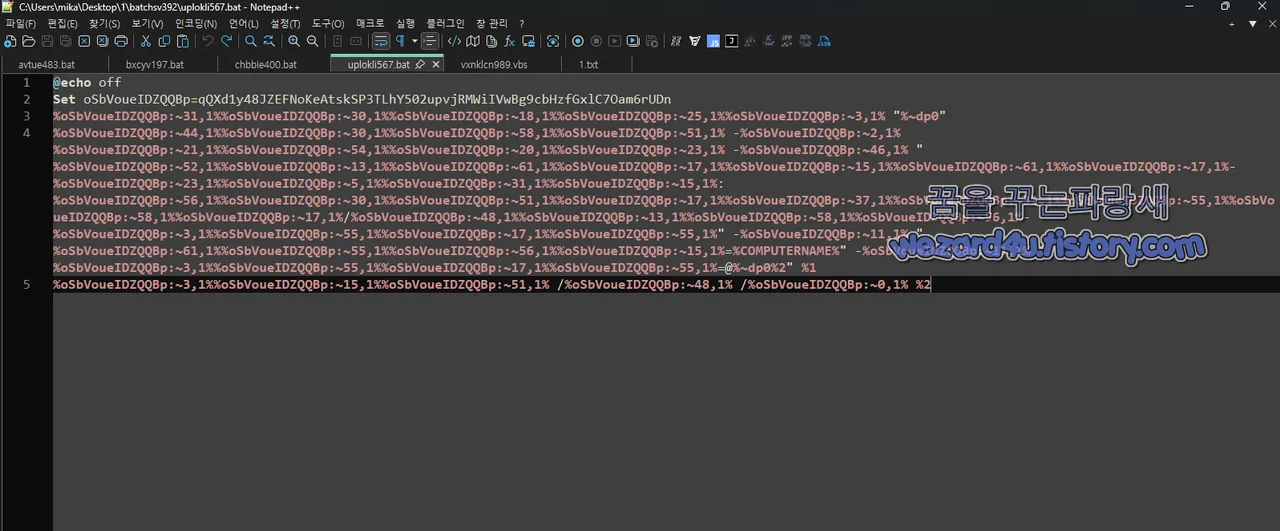Close all documents from the toolbar
Viewport: 1280px width, 531px height.
tap(102, 41)
